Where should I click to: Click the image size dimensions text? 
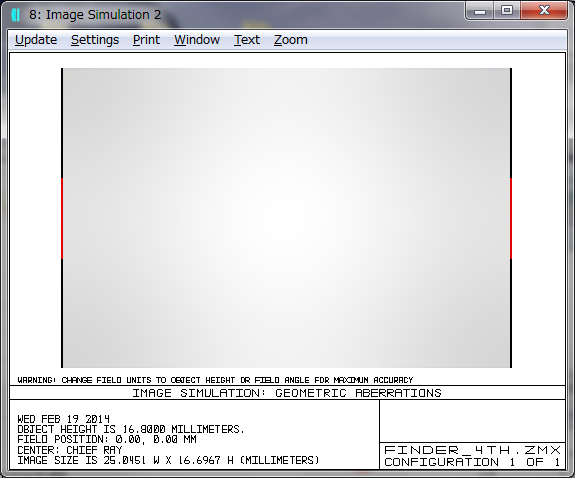[168, 460]
